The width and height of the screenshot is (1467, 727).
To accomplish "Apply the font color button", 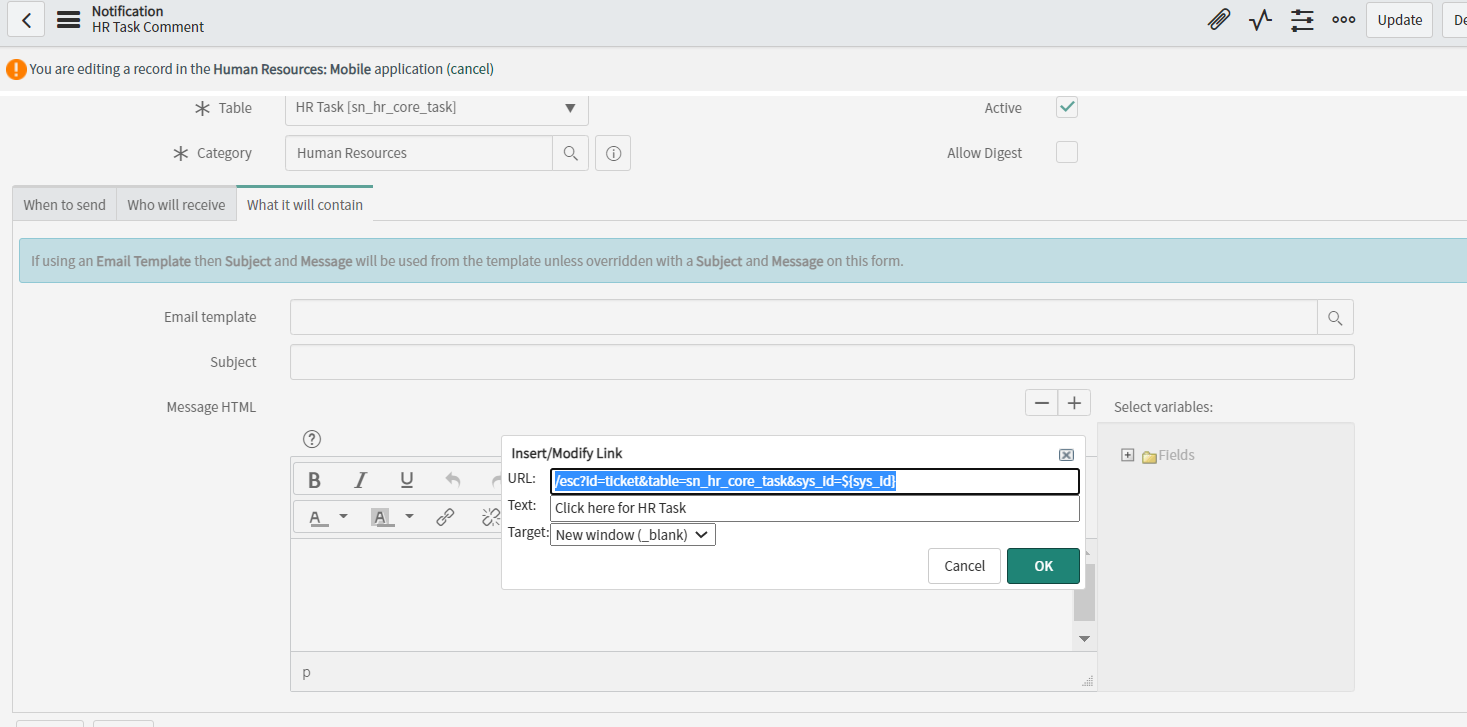I will point(317,517).
